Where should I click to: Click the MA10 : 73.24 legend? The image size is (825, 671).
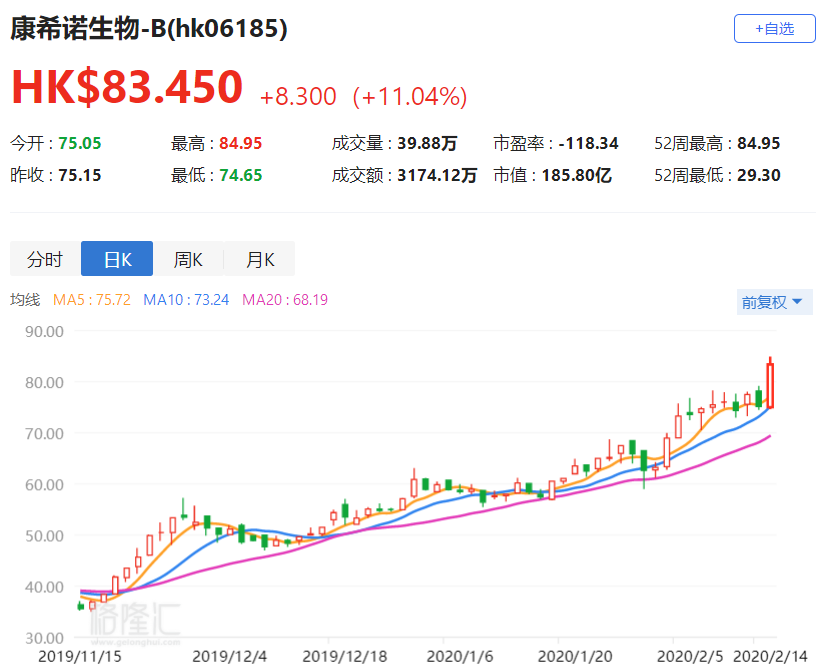point(186,300)
